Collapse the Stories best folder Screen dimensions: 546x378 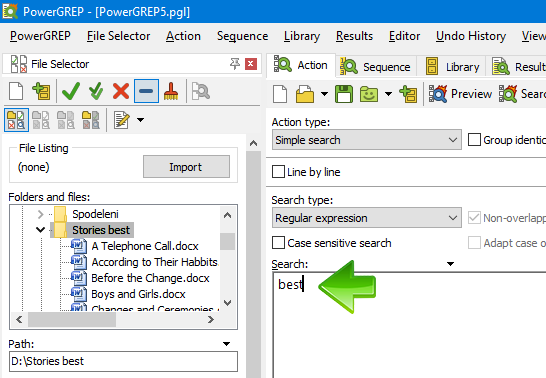pos(40,230)
